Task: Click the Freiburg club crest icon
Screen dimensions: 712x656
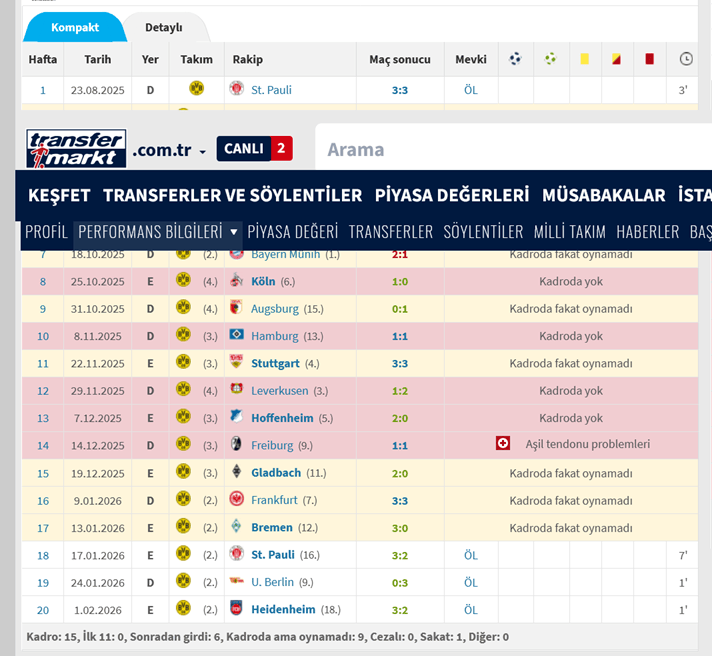Action: (x=237, y=445)
